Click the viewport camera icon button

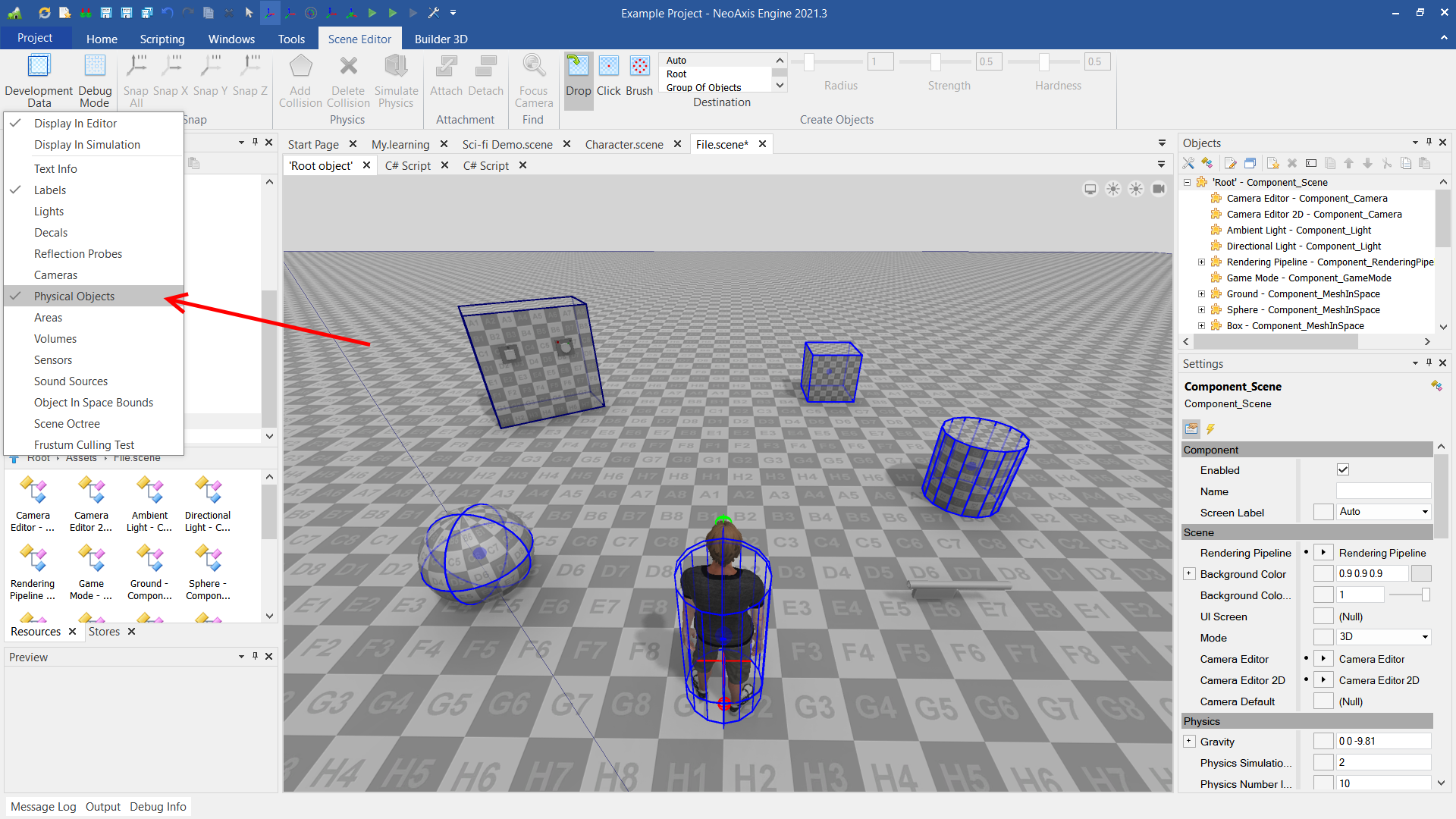pos(1159,189)
